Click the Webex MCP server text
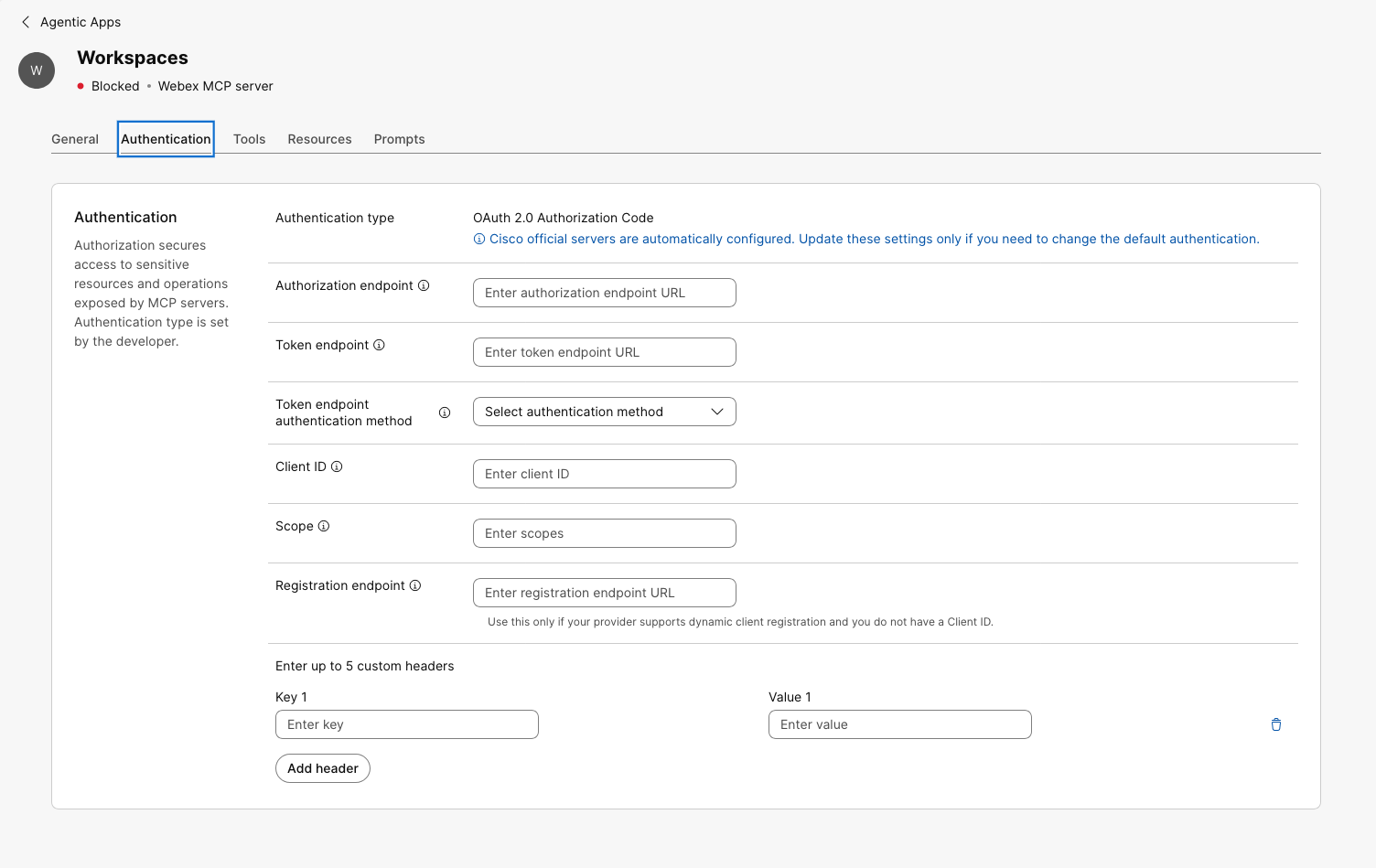Image resolution: width=1376 pixels, height=868 pixels. click(x=216, y=86)
